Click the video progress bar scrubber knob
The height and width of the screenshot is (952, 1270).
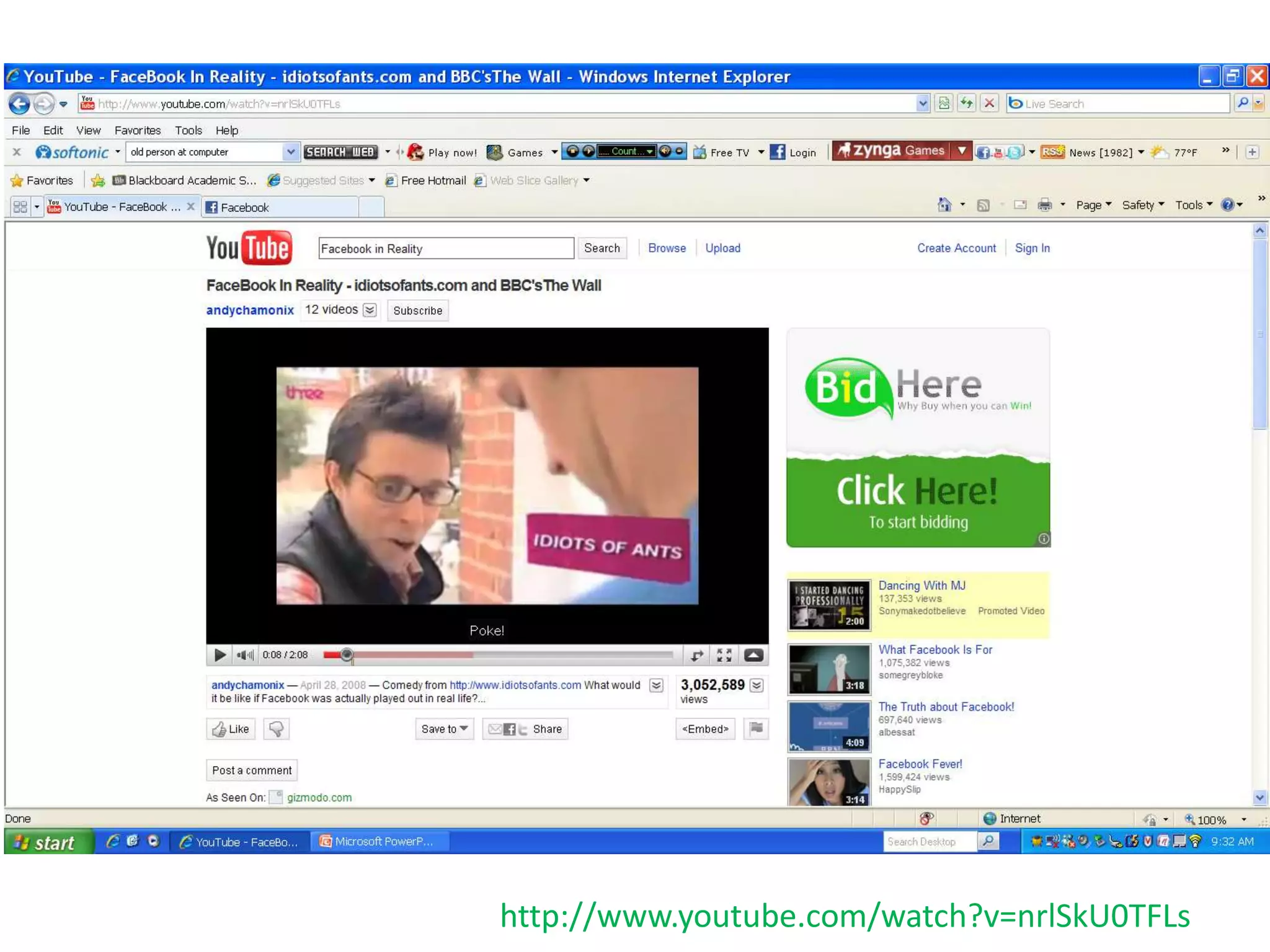tap(347, 654)
